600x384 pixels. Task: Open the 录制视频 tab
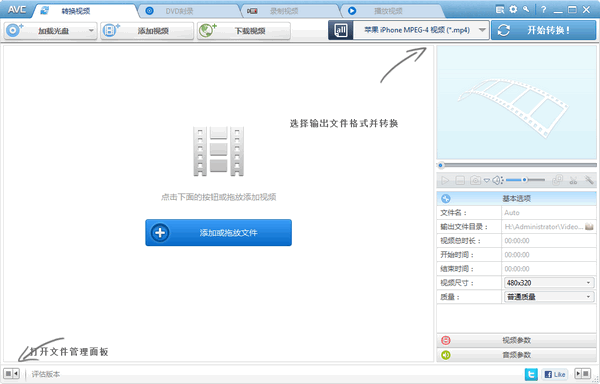(x=284, y=11)
